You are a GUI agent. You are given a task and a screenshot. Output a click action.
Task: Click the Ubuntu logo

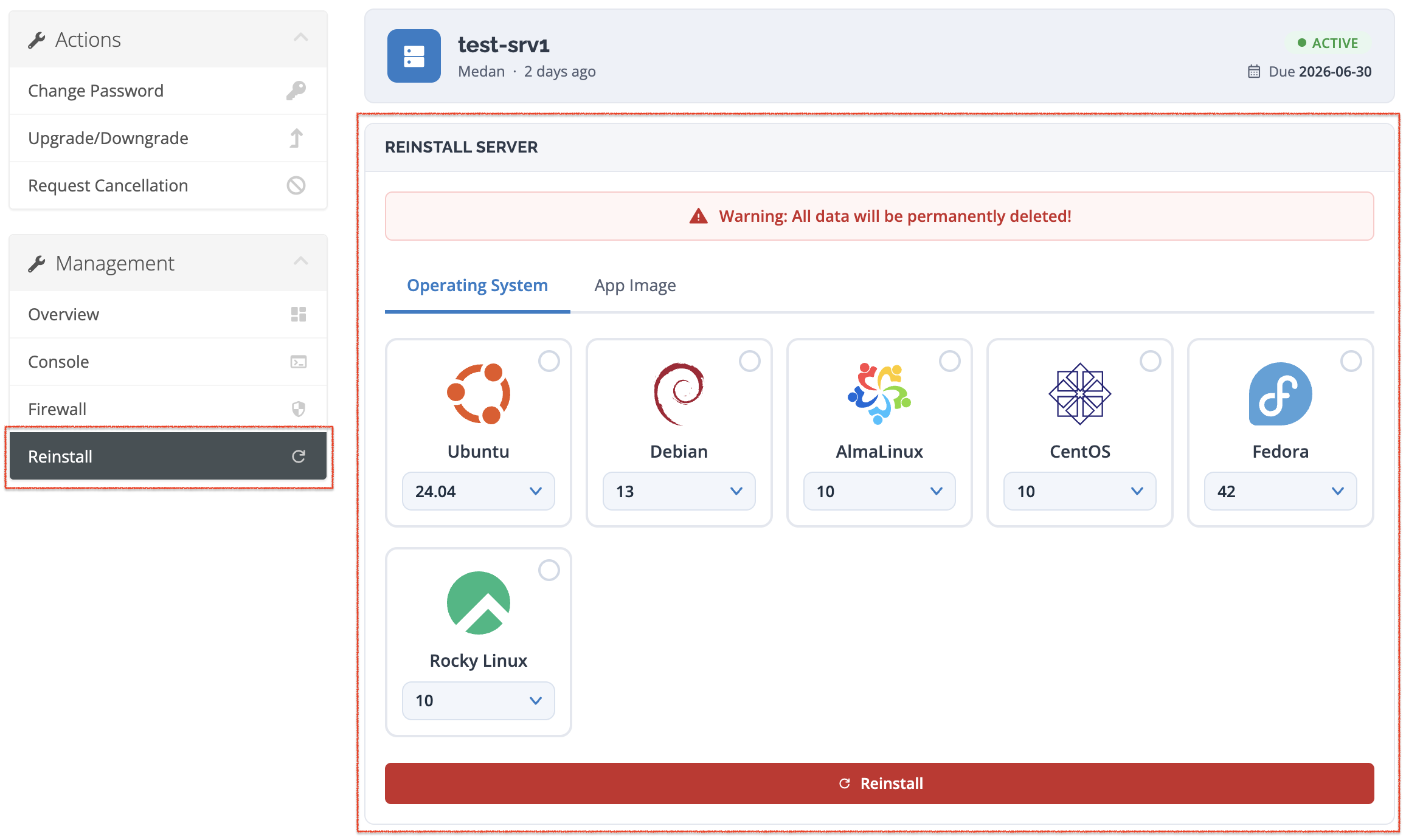[479, 393]
